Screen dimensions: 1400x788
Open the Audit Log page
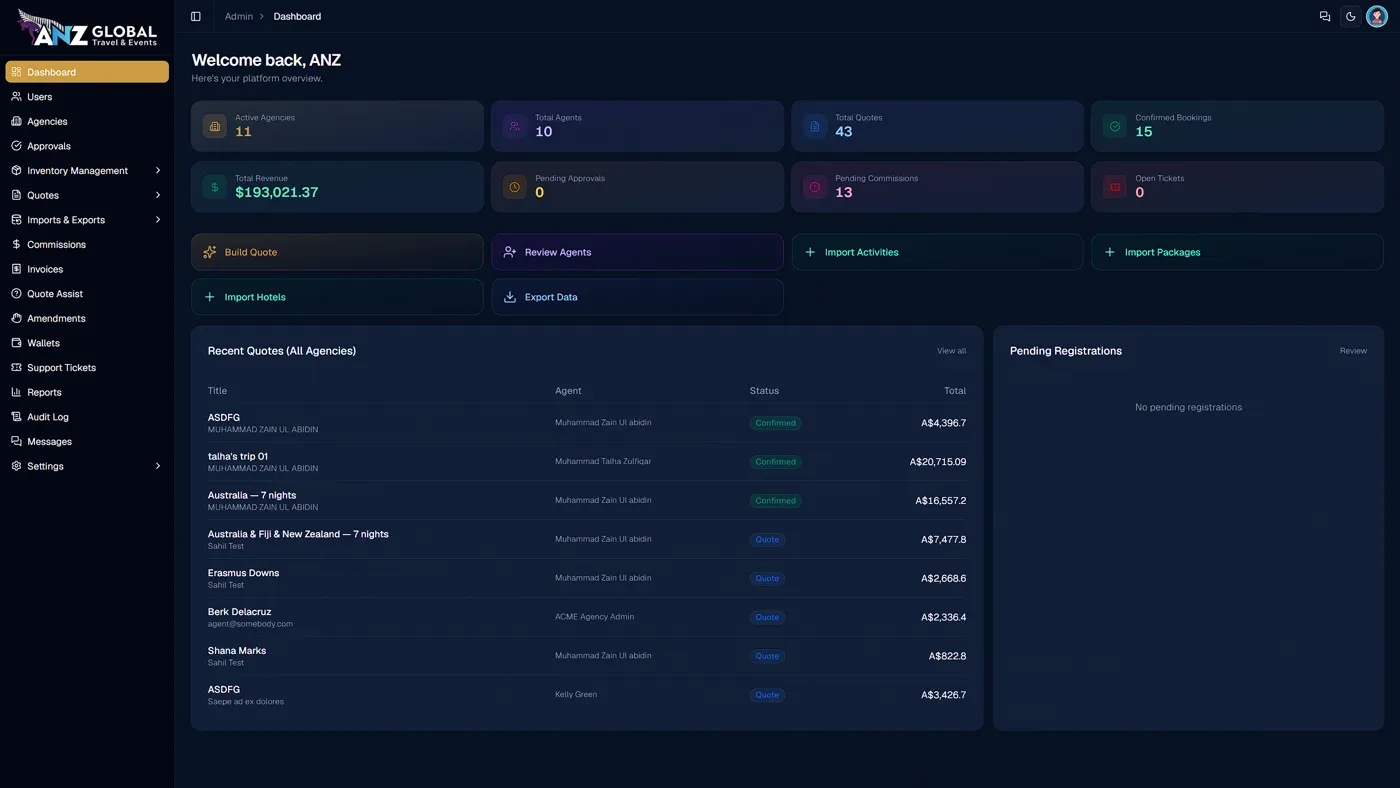click(87, 417)
